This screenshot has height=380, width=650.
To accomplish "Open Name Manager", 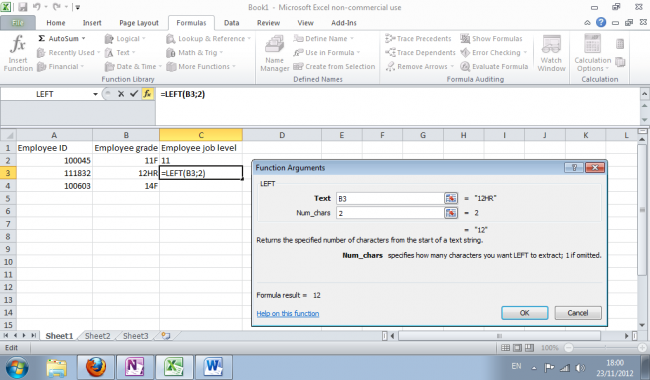I will 274,54.
